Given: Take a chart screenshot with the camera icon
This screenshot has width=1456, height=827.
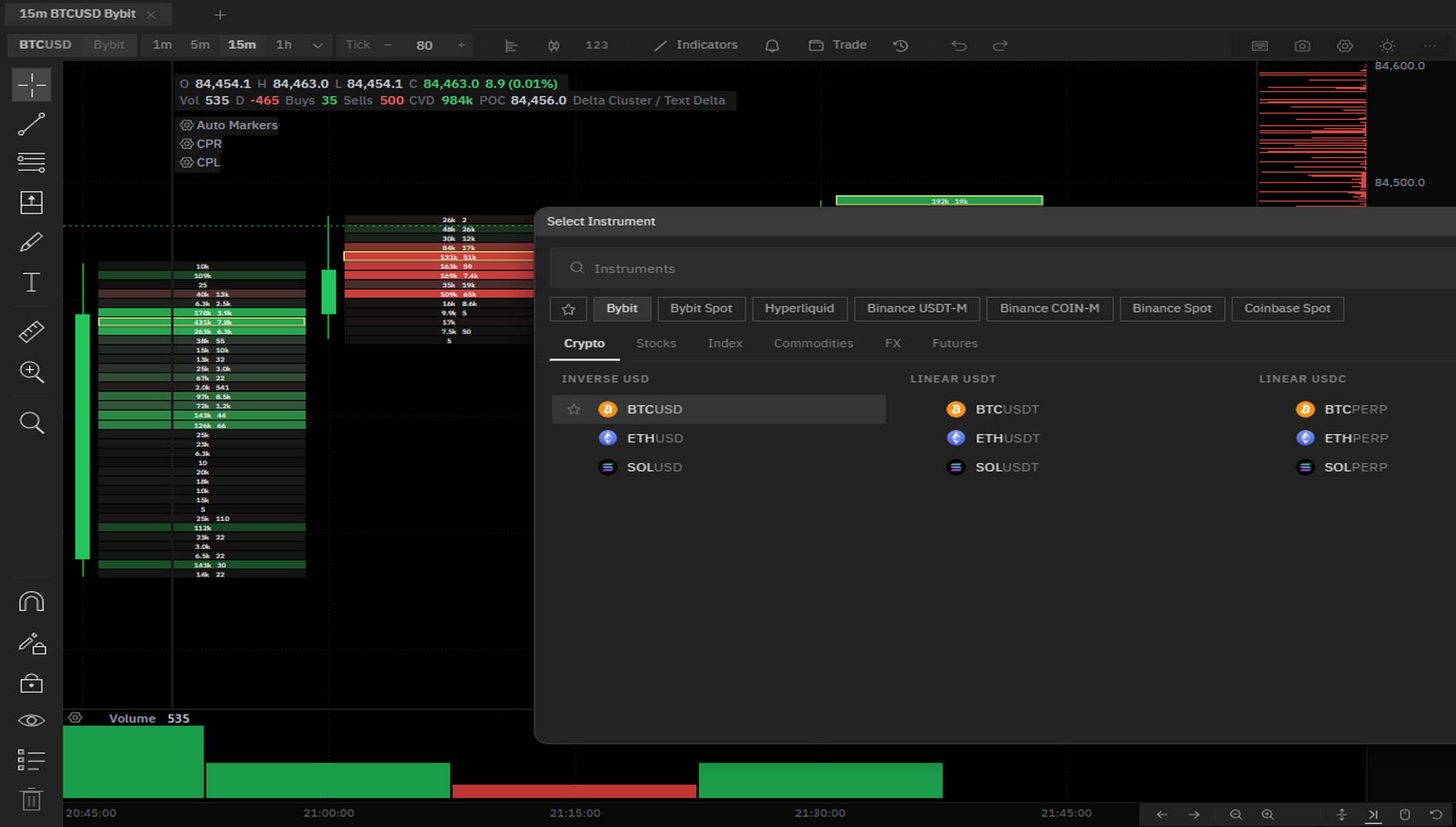Looking at the screenshot, I should [x=1302, y=45].
